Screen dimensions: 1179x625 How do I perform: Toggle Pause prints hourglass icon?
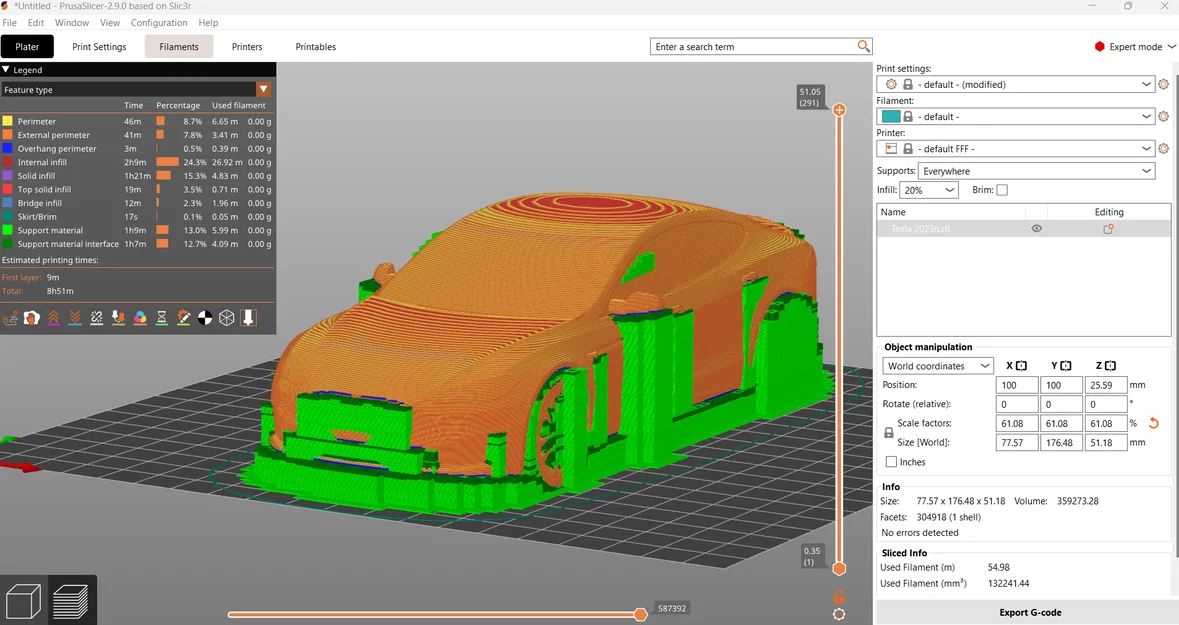162,318
